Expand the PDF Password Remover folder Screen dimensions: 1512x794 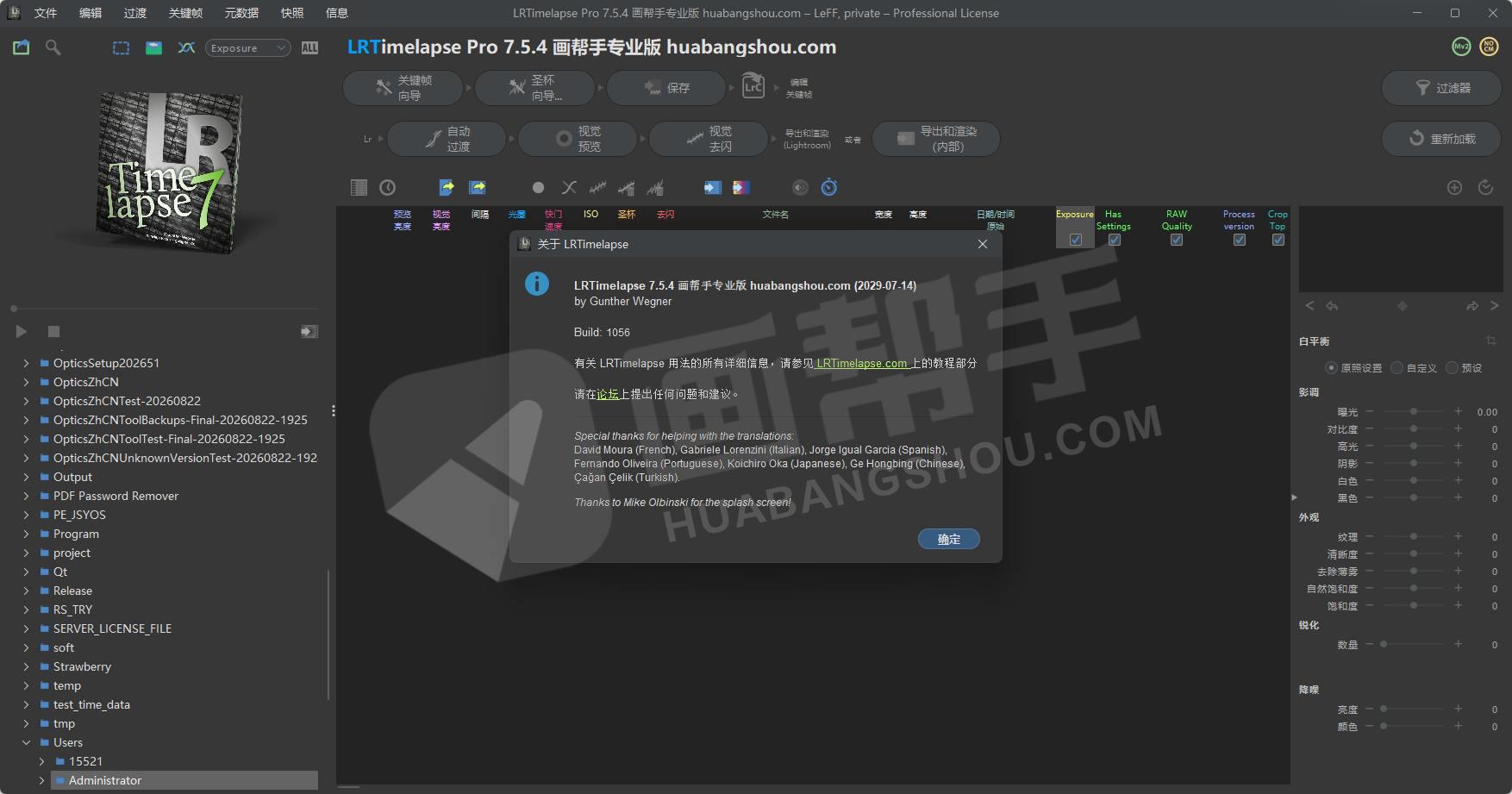pos(26,496)
